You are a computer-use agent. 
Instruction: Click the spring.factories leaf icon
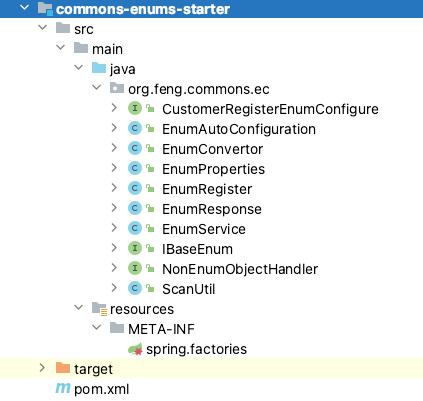136,349
